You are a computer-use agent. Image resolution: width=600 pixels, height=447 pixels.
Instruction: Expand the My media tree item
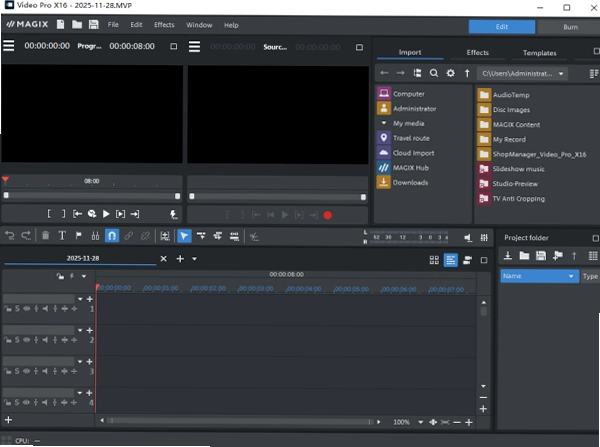click(384, 123)
